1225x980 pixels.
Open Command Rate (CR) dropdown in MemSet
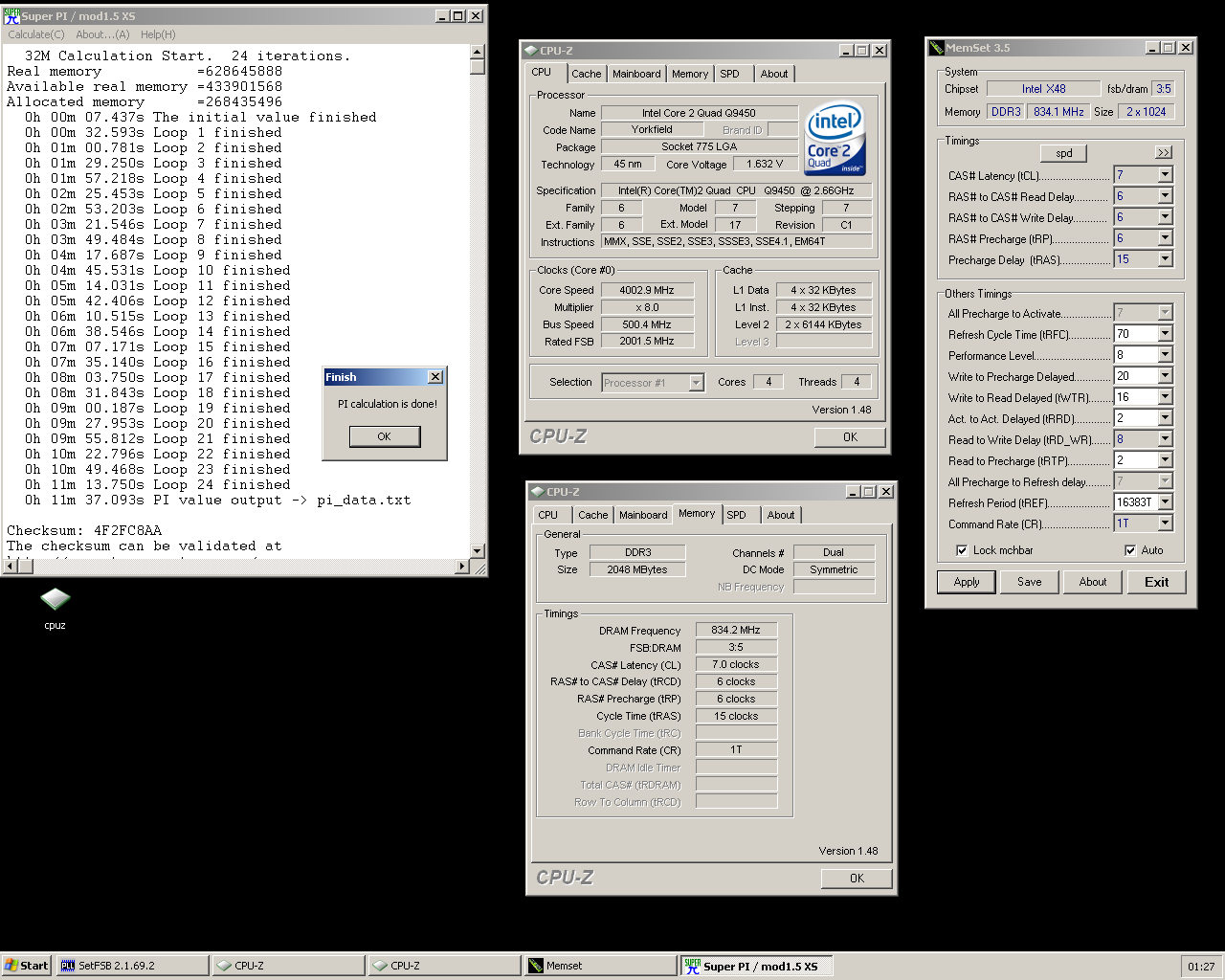[1165, 523]
